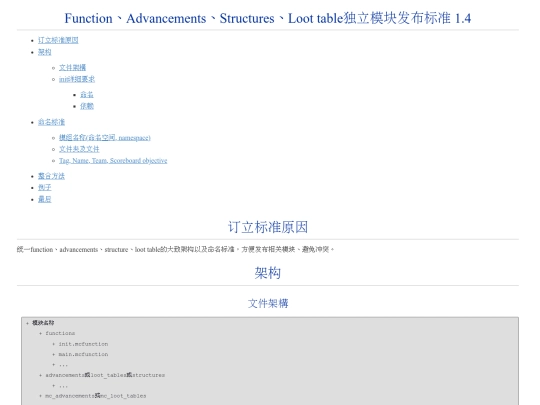540x405 pixels.
Task: Open the 架构 link in contents list
Action: 44,52
